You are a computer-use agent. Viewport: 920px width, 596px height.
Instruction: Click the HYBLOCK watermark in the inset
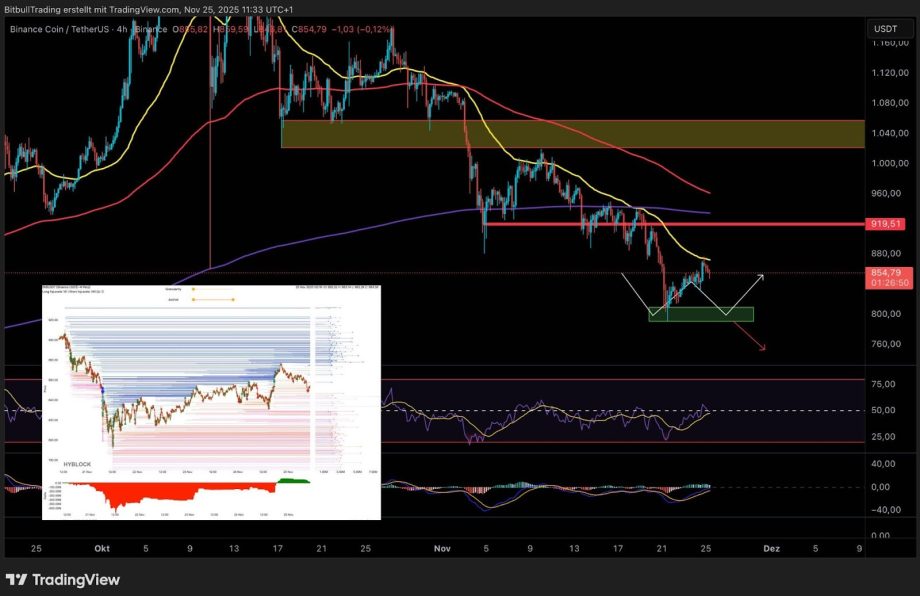click(61, 466)
